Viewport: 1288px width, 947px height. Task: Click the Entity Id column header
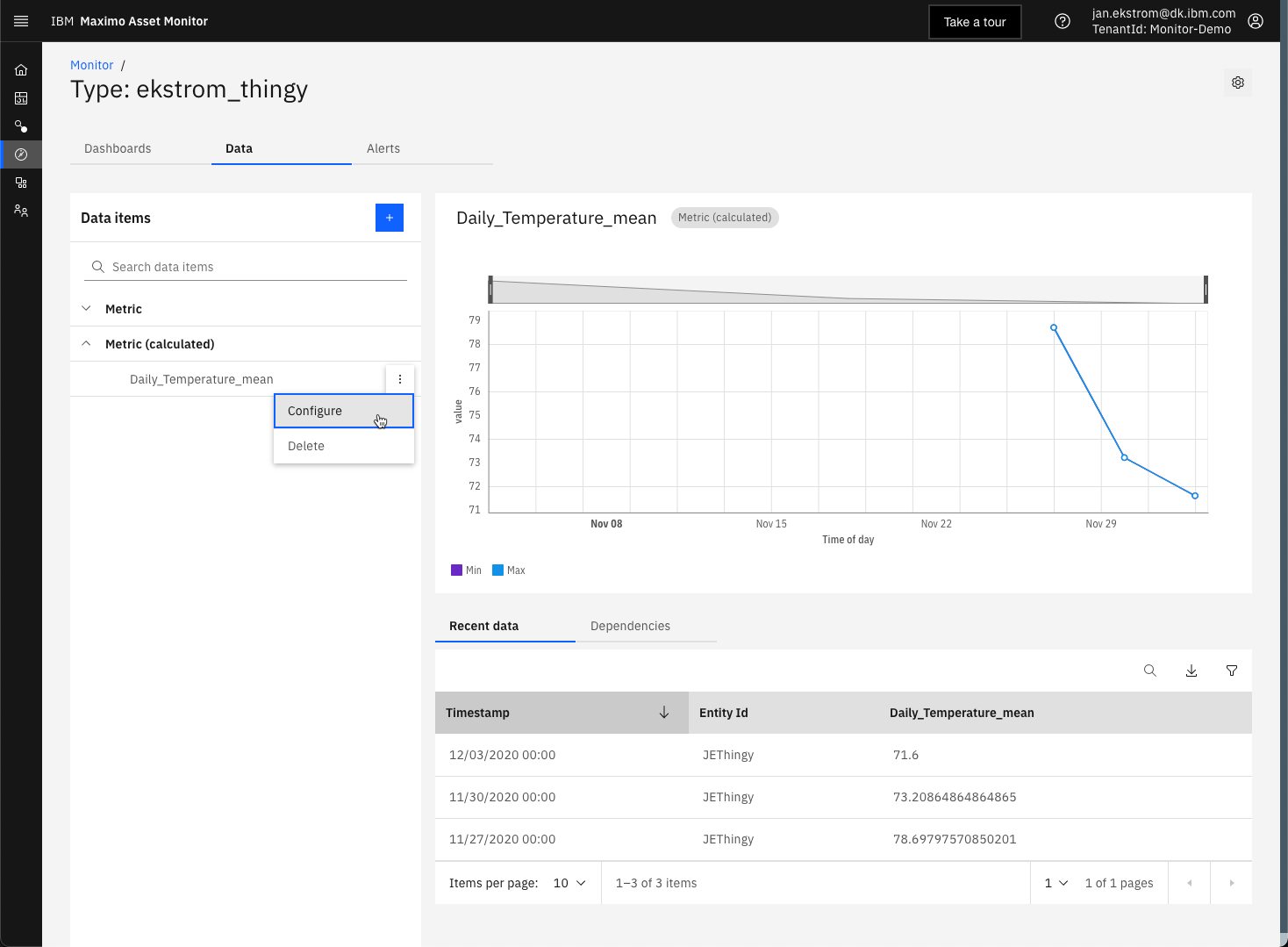[724, 713]
